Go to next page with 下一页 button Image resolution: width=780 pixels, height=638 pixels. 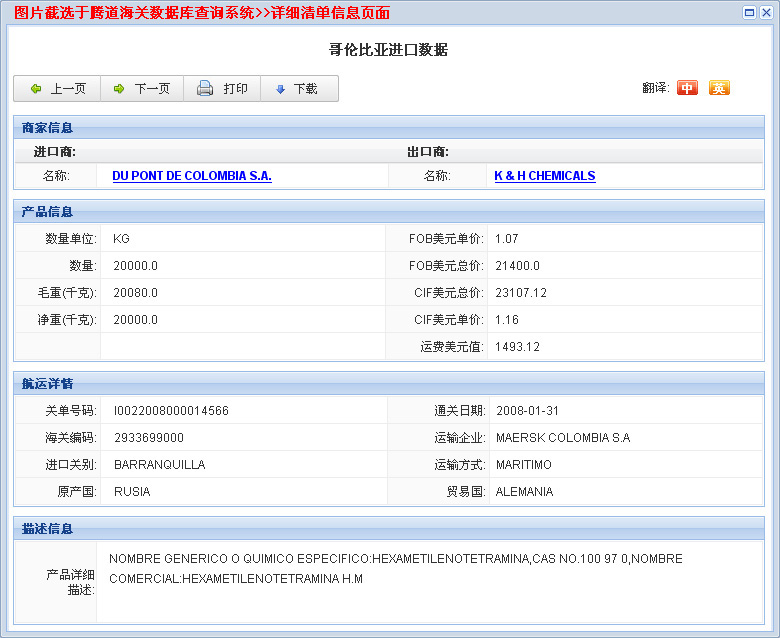141,89
